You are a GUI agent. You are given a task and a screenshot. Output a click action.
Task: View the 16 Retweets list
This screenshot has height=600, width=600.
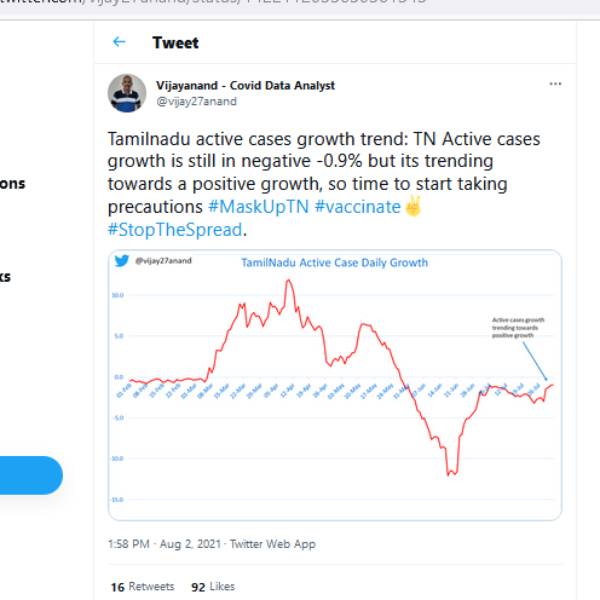pos(142,586)
